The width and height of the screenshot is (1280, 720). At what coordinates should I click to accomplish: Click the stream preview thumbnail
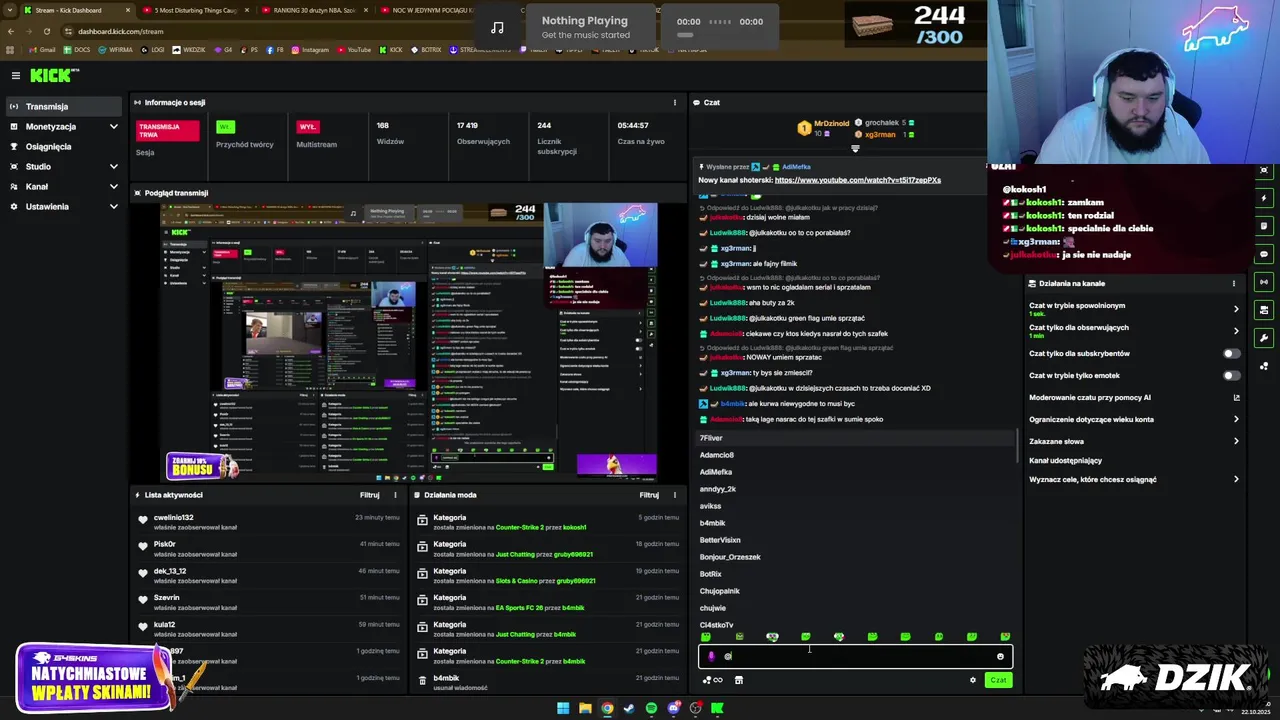coord(409,343)
